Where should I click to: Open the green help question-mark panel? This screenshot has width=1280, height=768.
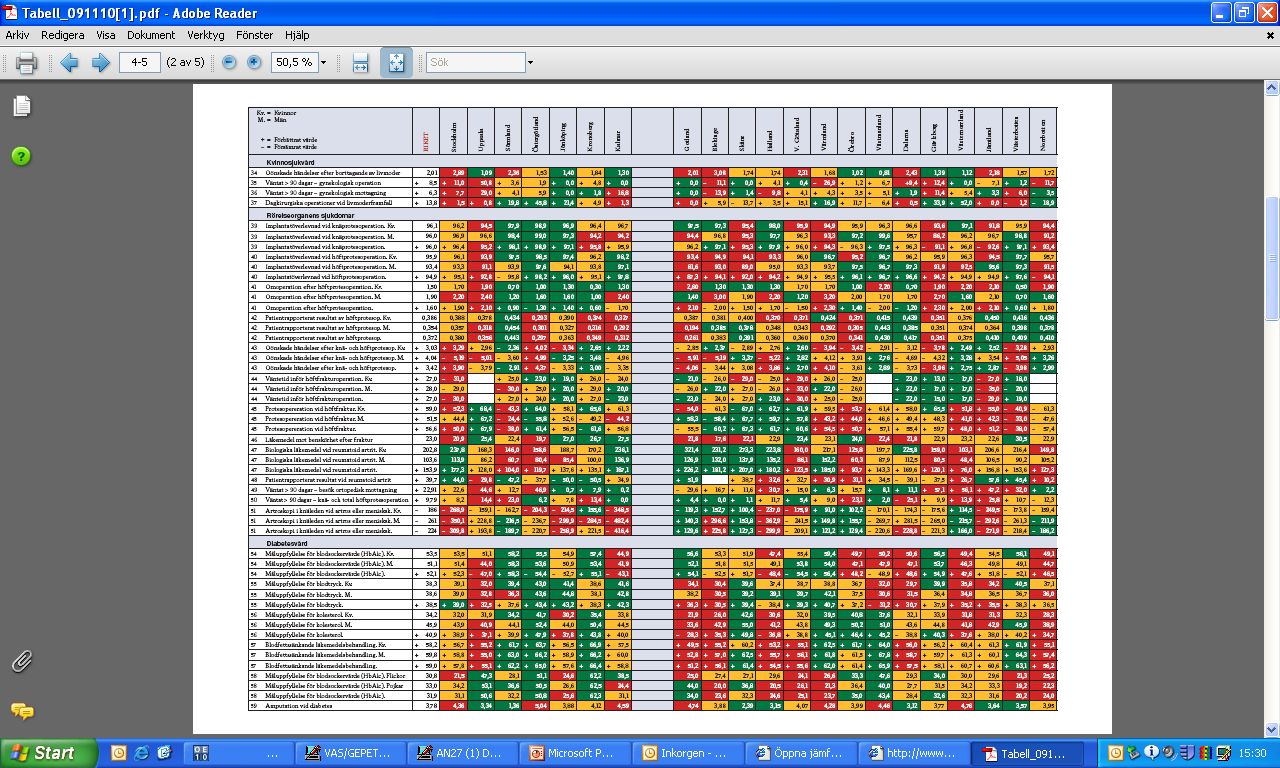pyautogui.click(x=21, y=156)
